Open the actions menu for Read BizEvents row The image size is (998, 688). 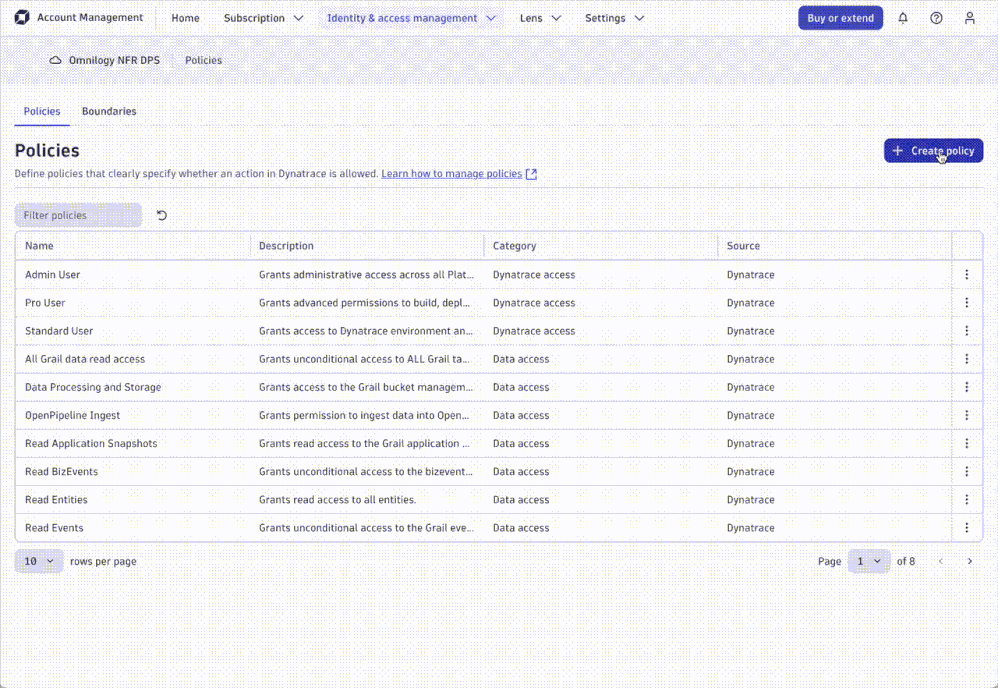click(966, 471)
